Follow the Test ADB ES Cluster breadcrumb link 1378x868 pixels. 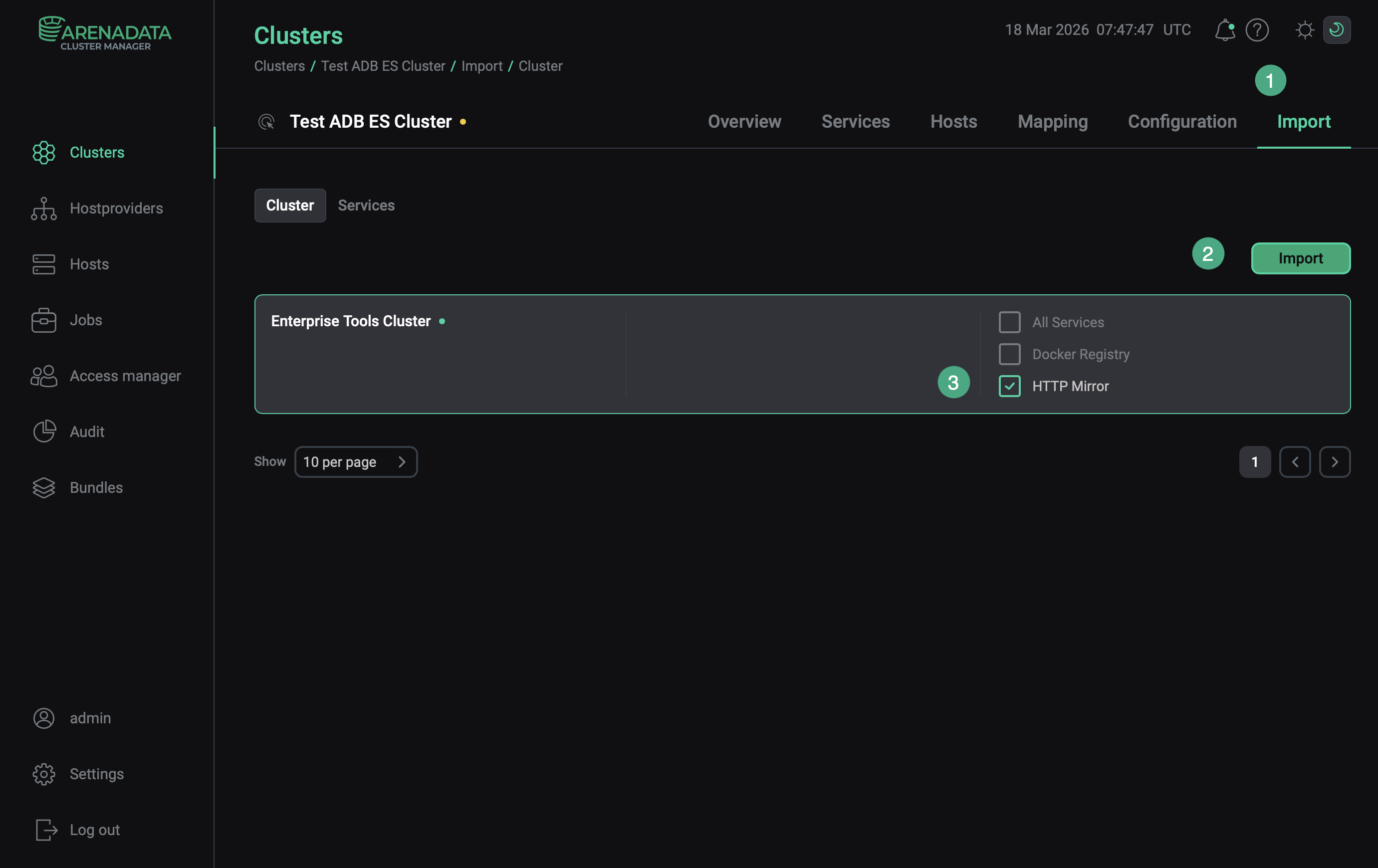point(382,66)
